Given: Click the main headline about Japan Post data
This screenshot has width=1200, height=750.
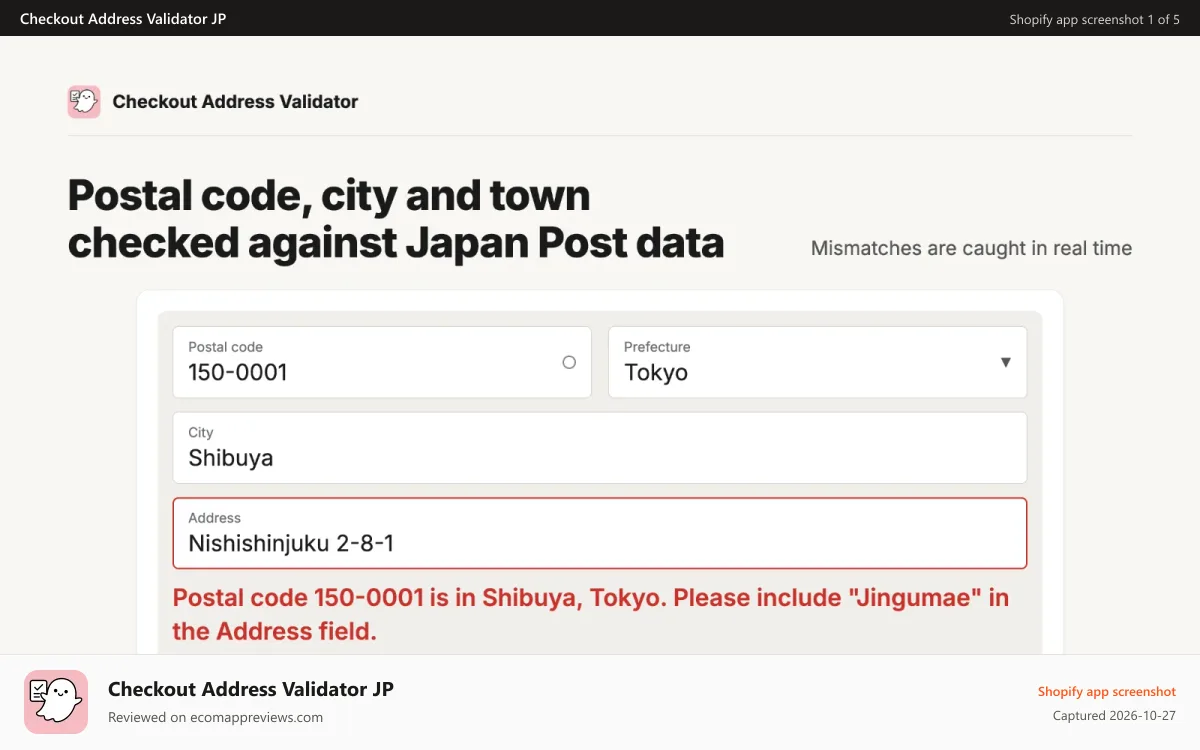Looking at the screenshot, I should tap(396, 219).
